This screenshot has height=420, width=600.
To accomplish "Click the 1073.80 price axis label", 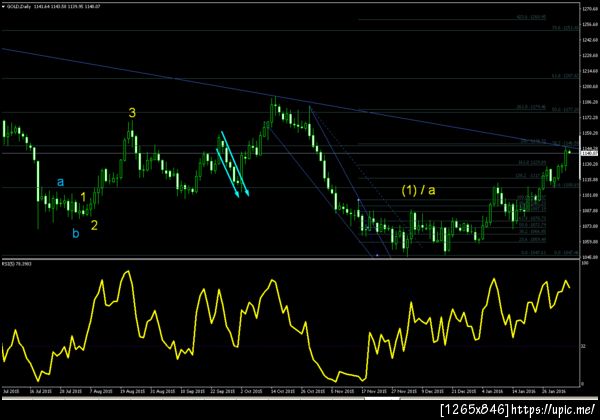I will coord(590,226).
